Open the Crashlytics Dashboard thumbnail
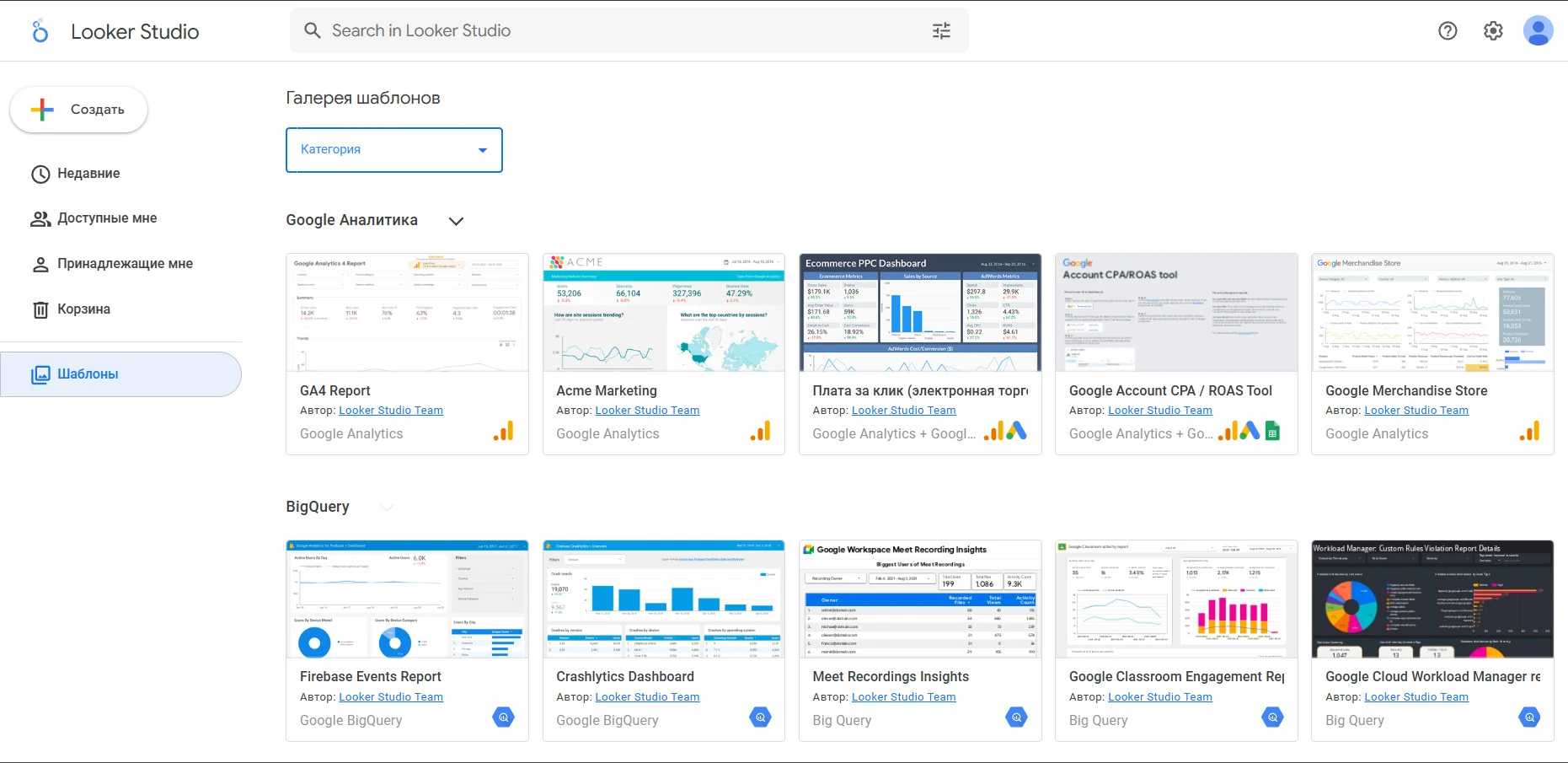1568x763 pixels. (664, 599)
